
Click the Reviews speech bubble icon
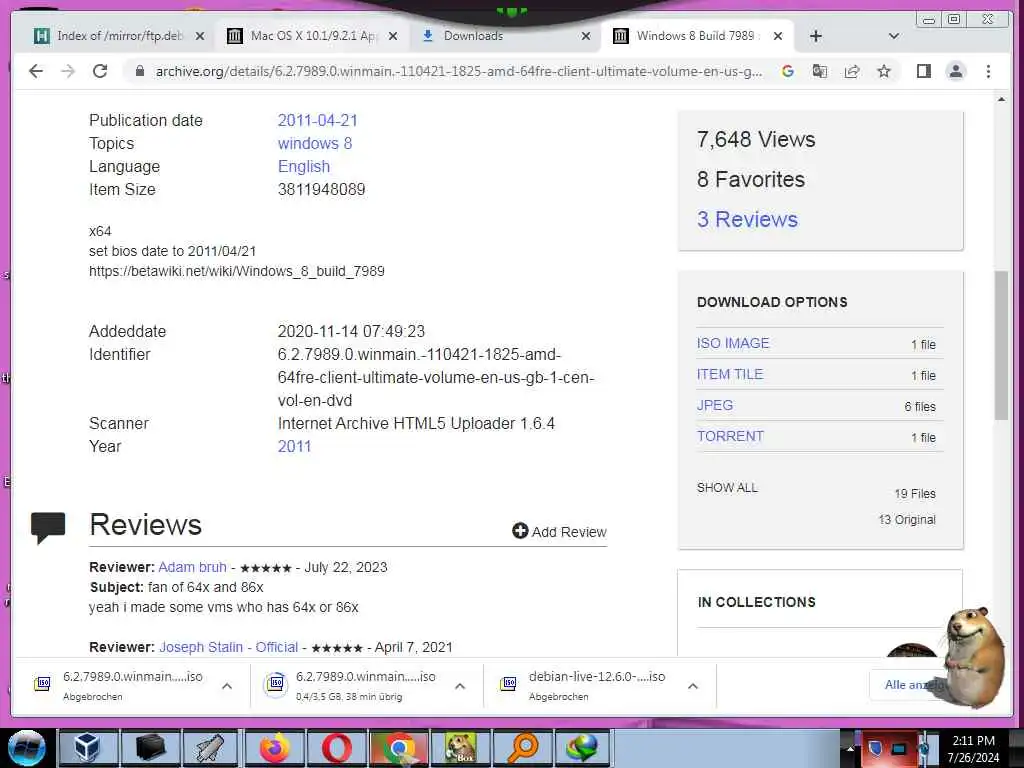pyautogui.click(x=48, y=527)
